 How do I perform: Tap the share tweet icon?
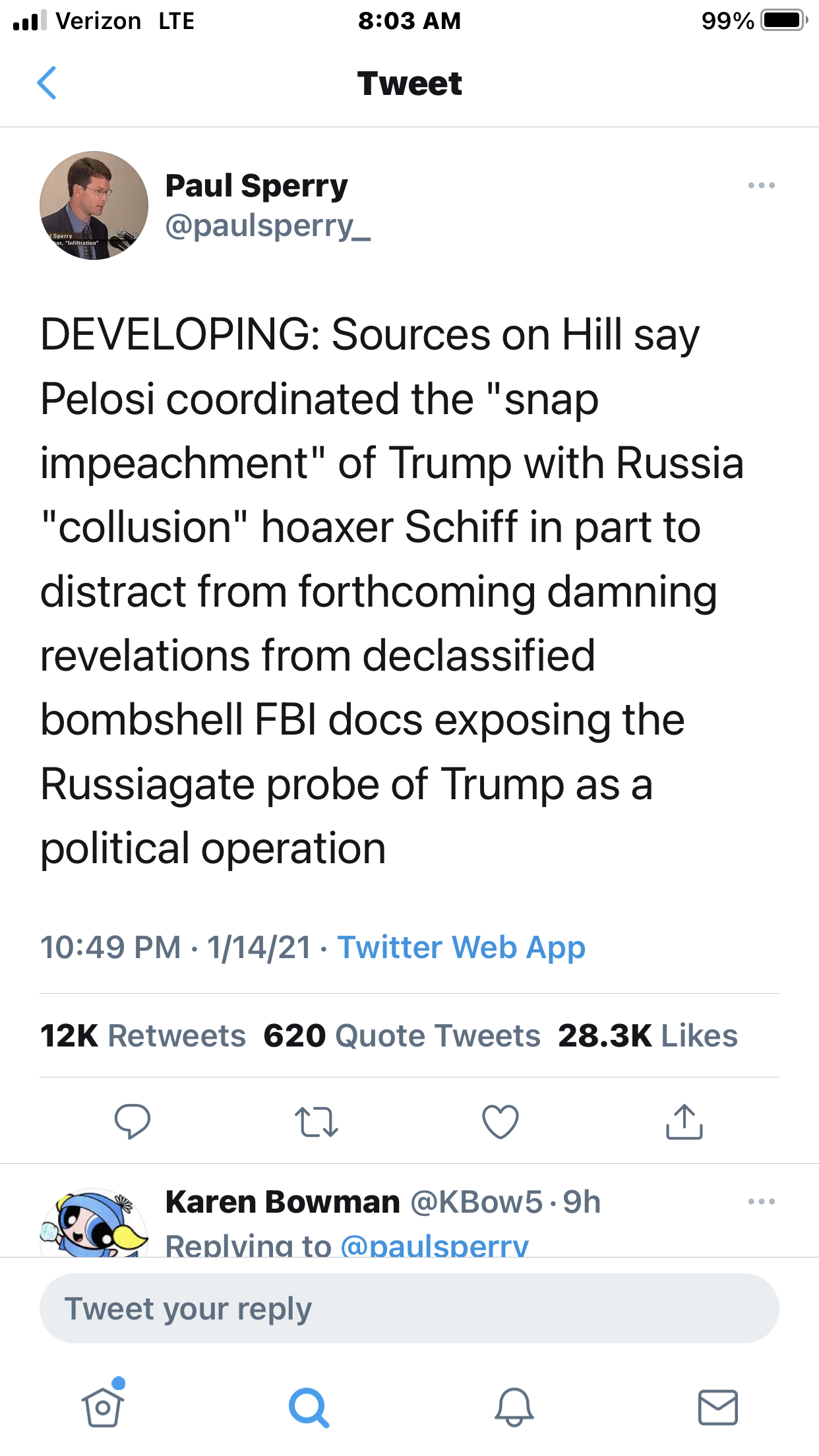point(684,1122)
